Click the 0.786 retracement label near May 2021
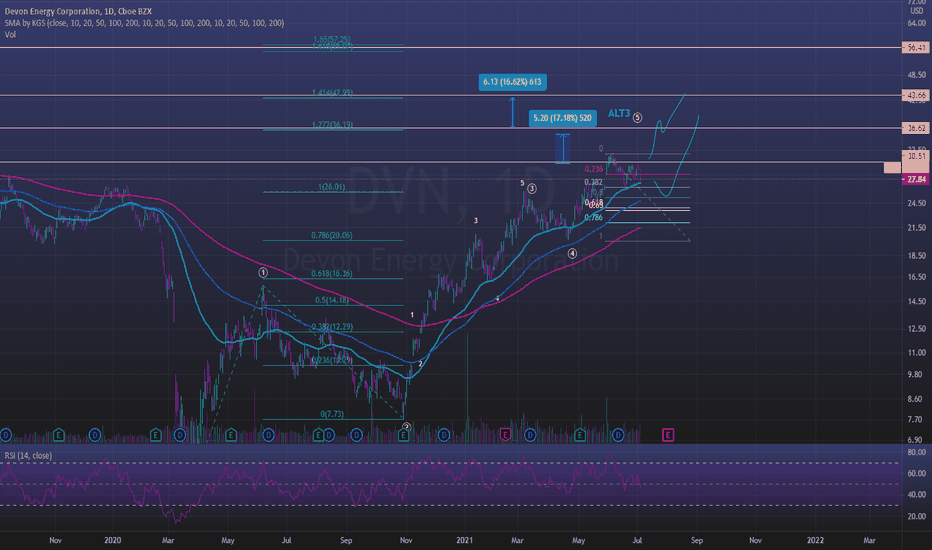 coord(593,218)
